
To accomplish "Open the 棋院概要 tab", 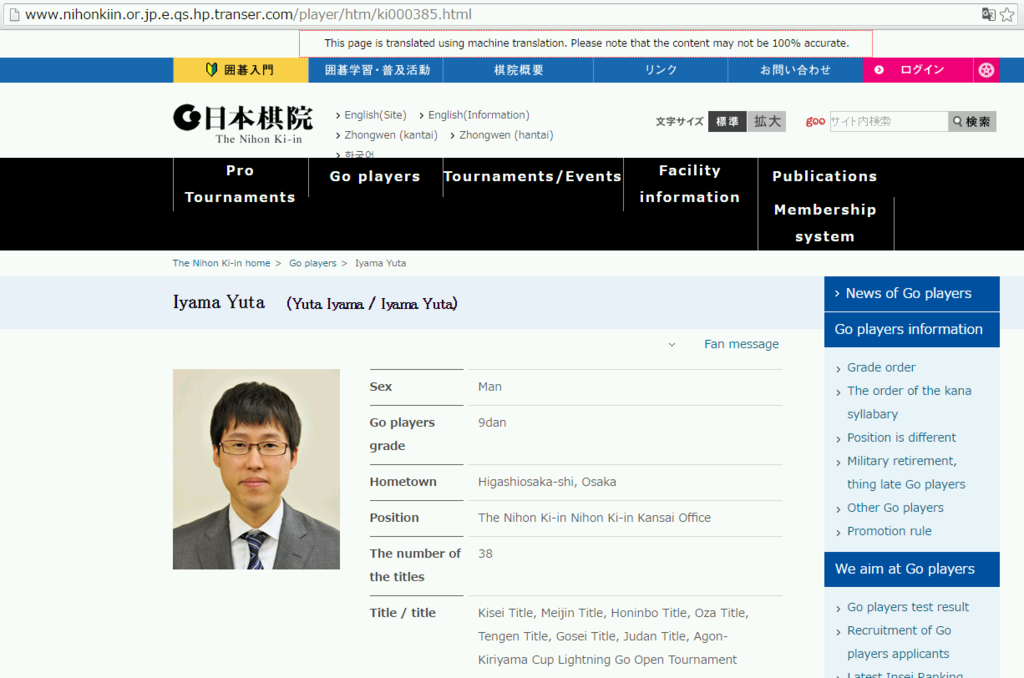I will [519, 70].
